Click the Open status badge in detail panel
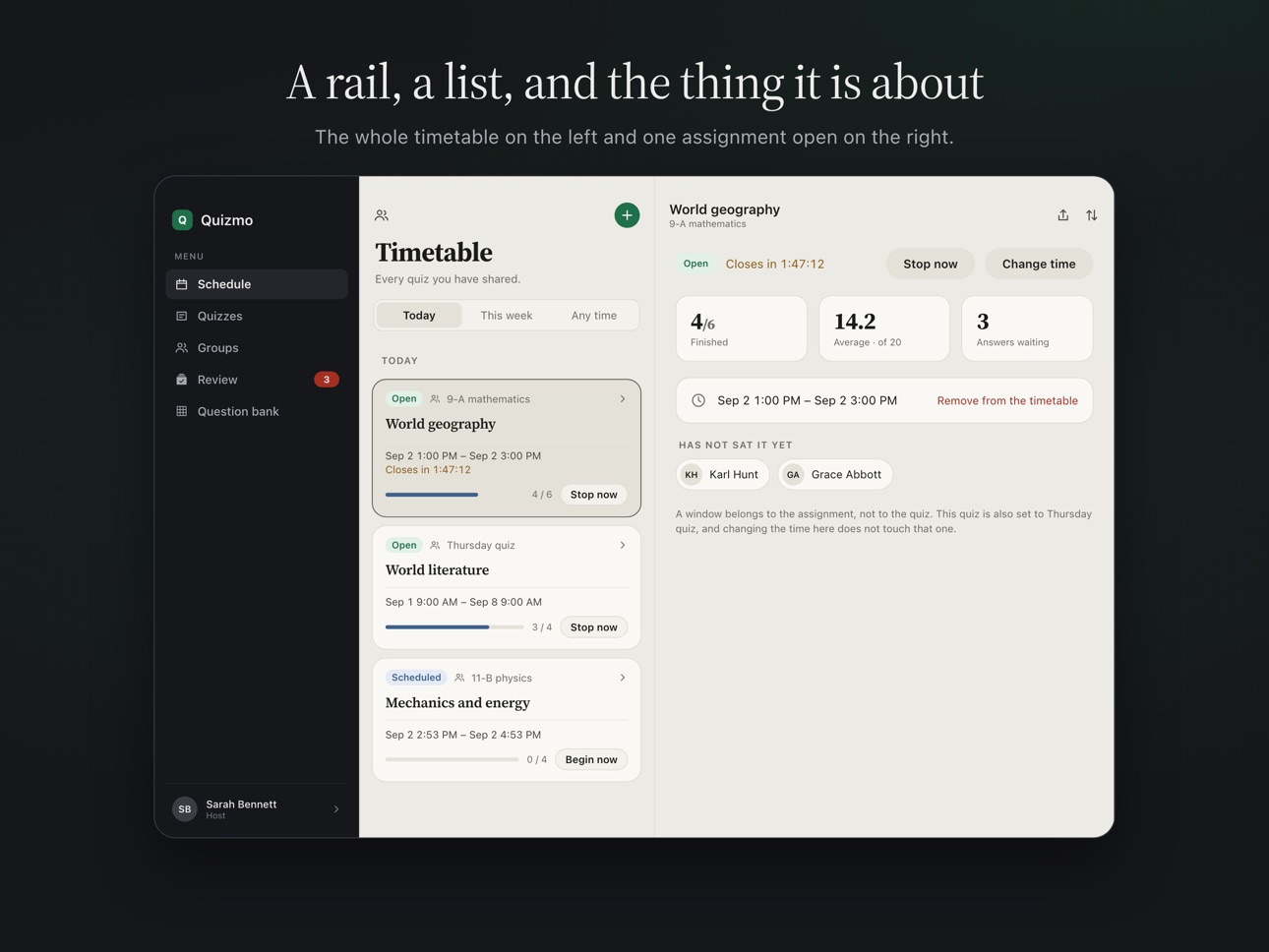The width and height of the screenshot is (1269, 952). coord(695,264)
